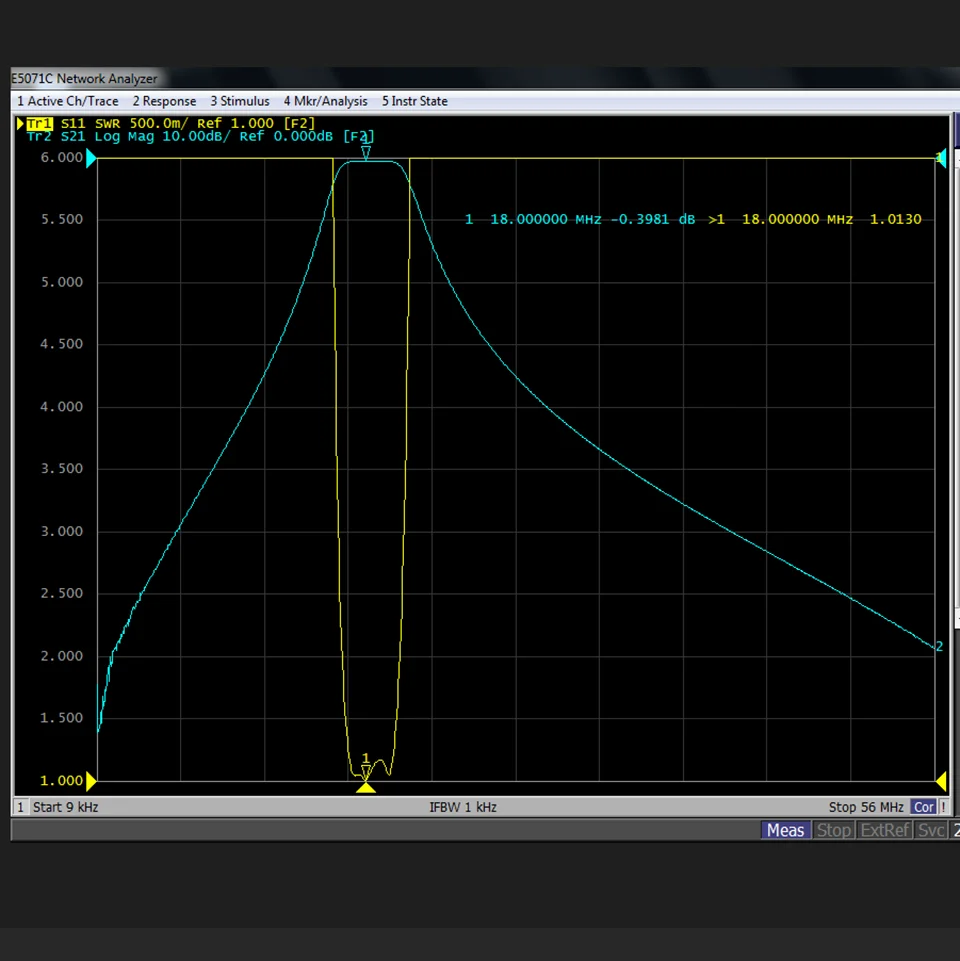
Task: Click the active trace arrow beside Tr1
Action: [20, 123]
